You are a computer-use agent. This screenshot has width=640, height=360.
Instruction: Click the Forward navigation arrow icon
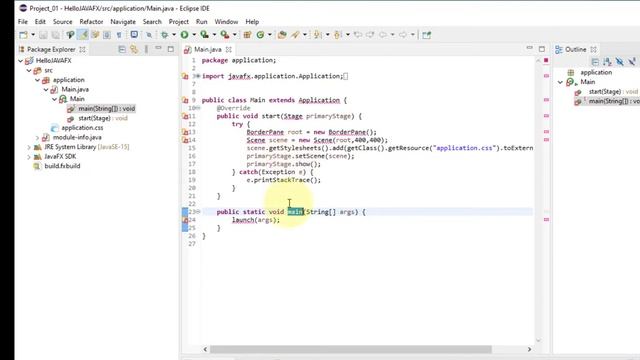402,35
